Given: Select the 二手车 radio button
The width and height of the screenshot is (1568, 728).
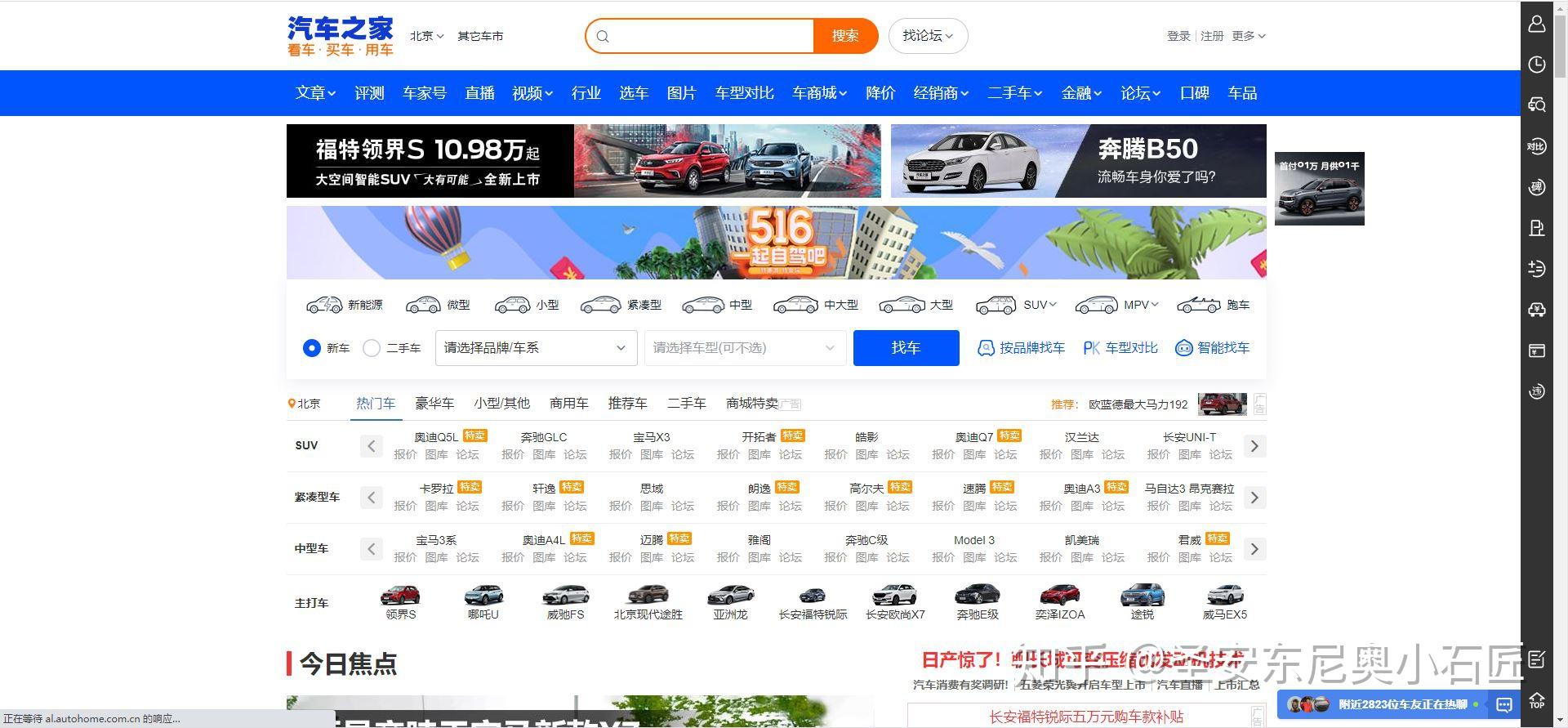Looking at the screenshot, I should (x=372, y=348).
